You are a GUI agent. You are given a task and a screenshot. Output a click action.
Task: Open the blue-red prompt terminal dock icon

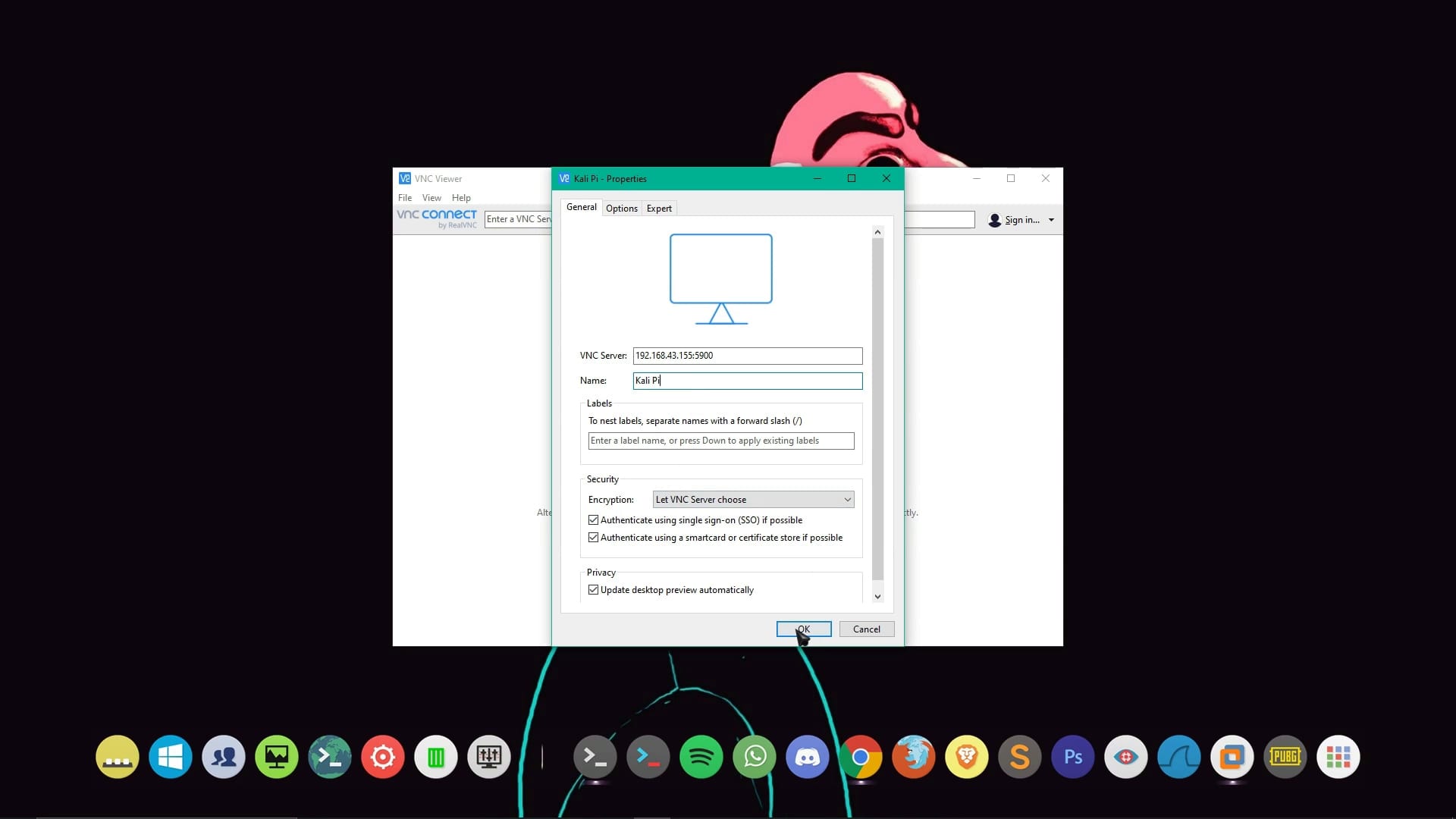648,757
